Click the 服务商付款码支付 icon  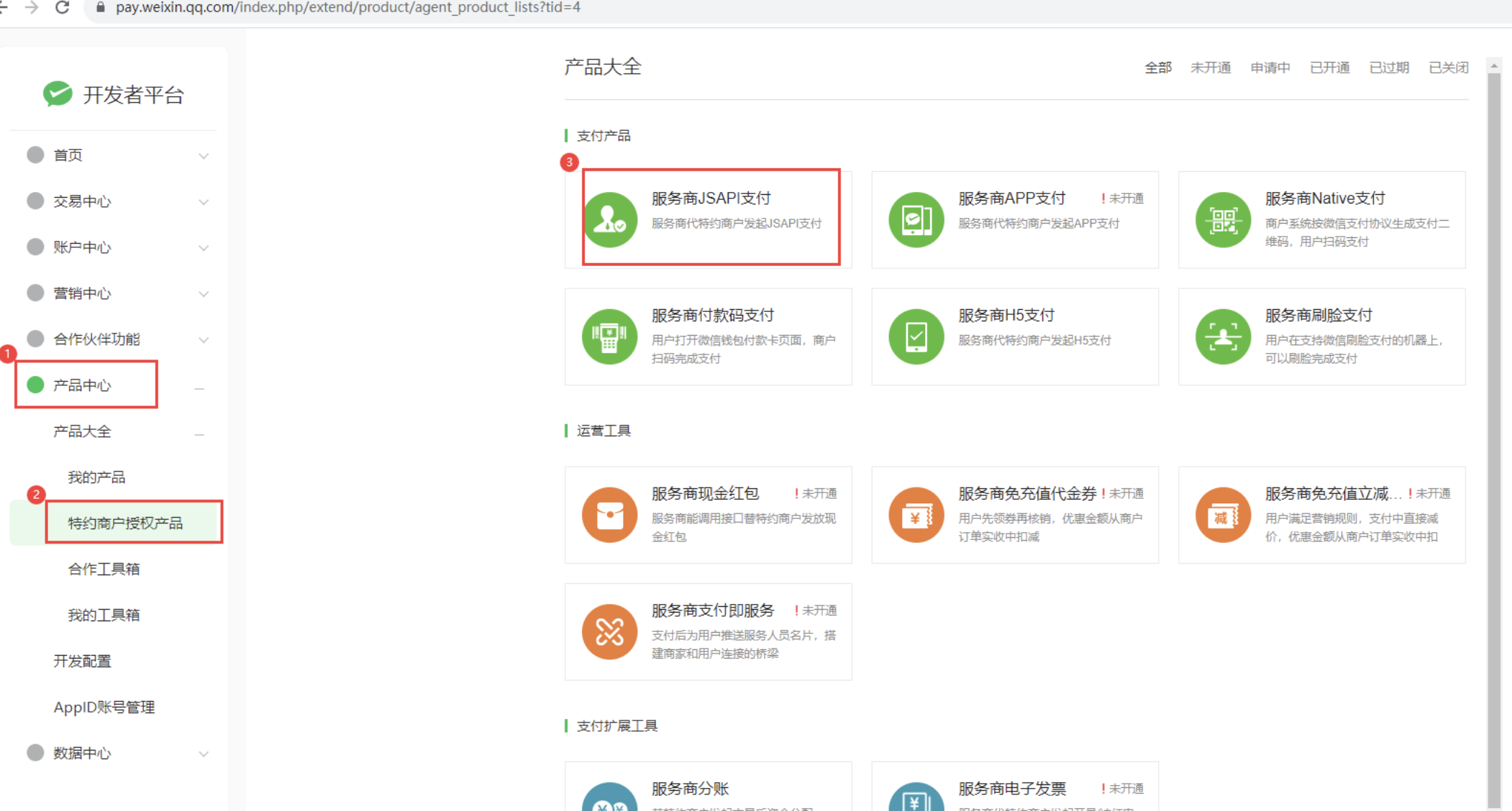pos(609,336)
